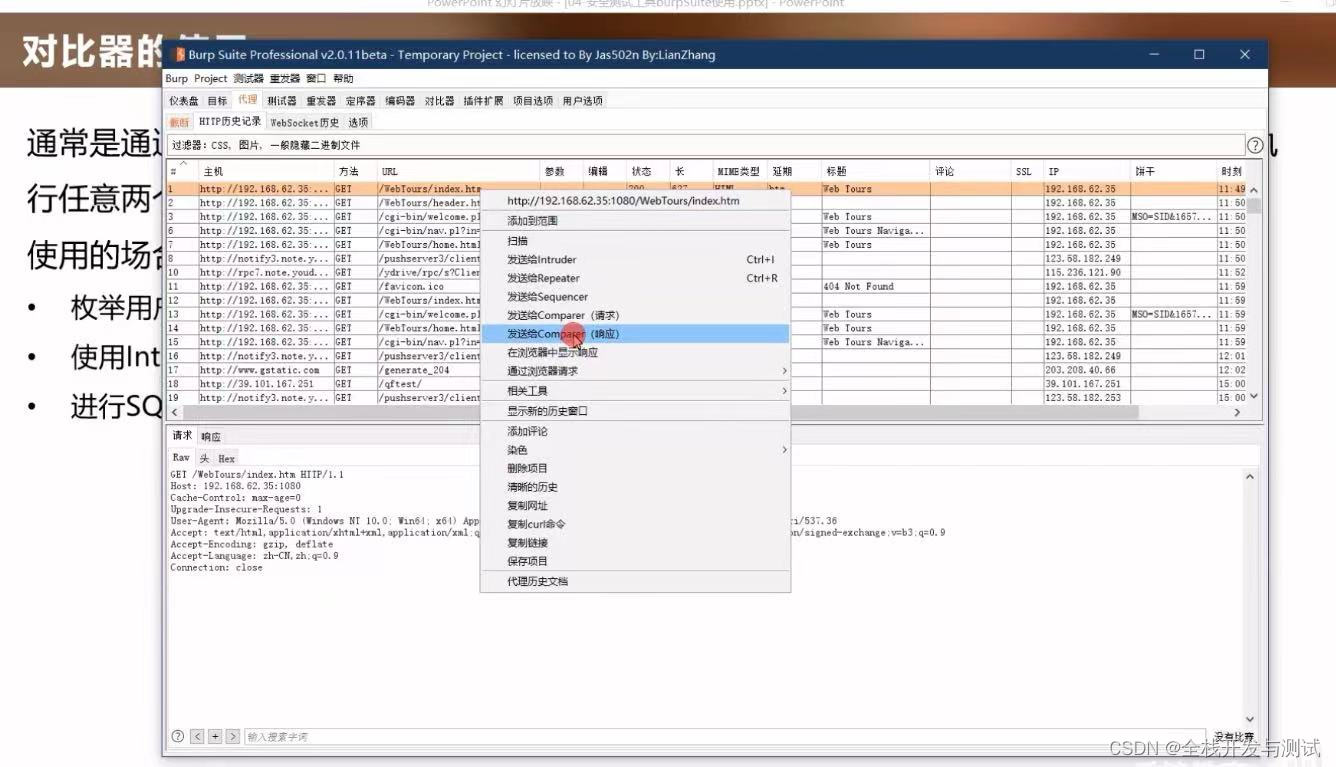Expand the 相关工具 submenu
The height and width of the screenshot is (767, 1336).
pyautogui.click(x=636, y=391)
